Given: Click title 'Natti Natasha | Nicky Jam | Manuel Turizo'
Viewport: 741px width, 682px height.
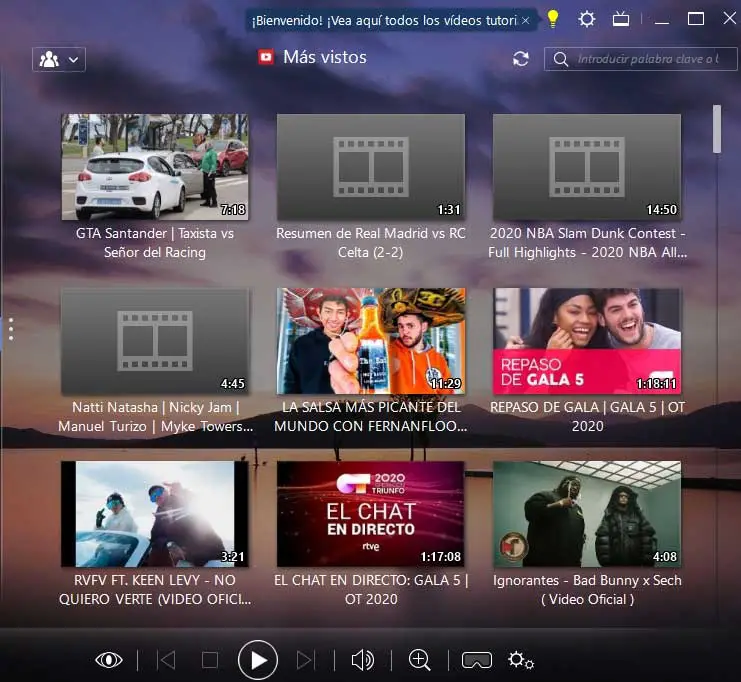Looking at the screenshot, I should tap(155, 417).
